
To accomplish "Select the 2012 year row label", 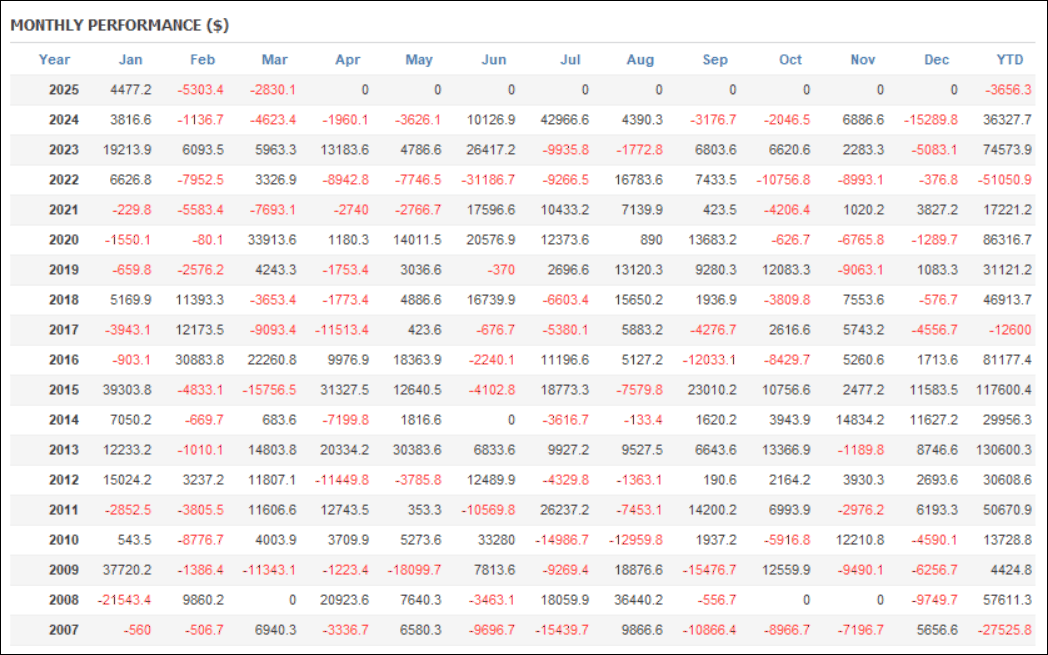I will pyautogui.click(x=63, y=480).
